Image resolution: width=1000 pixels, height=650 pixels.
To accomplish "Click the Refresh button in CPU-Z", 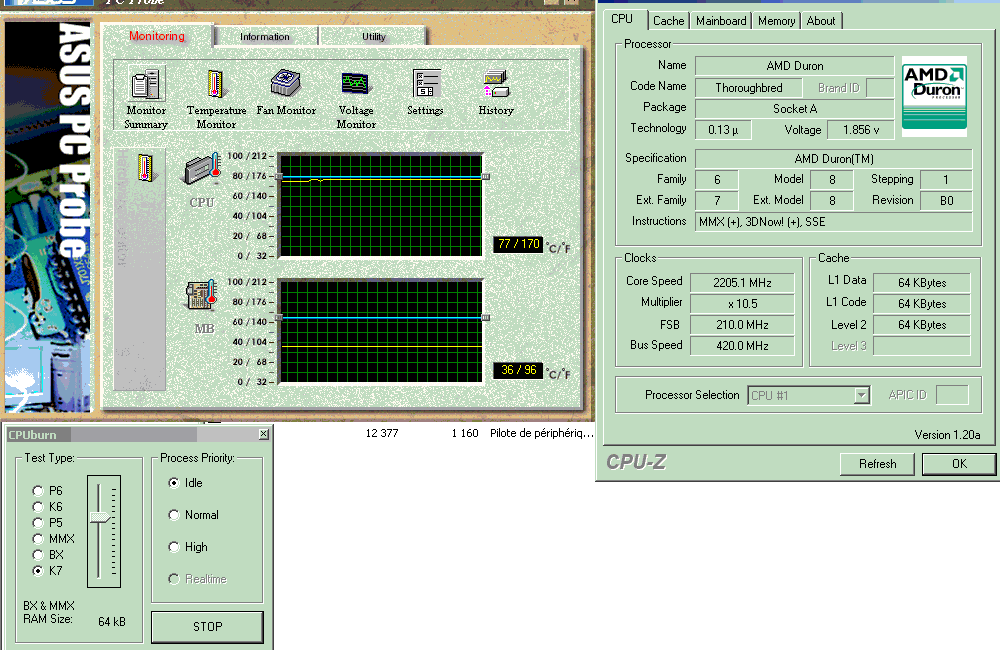I will tap(877, 464).
